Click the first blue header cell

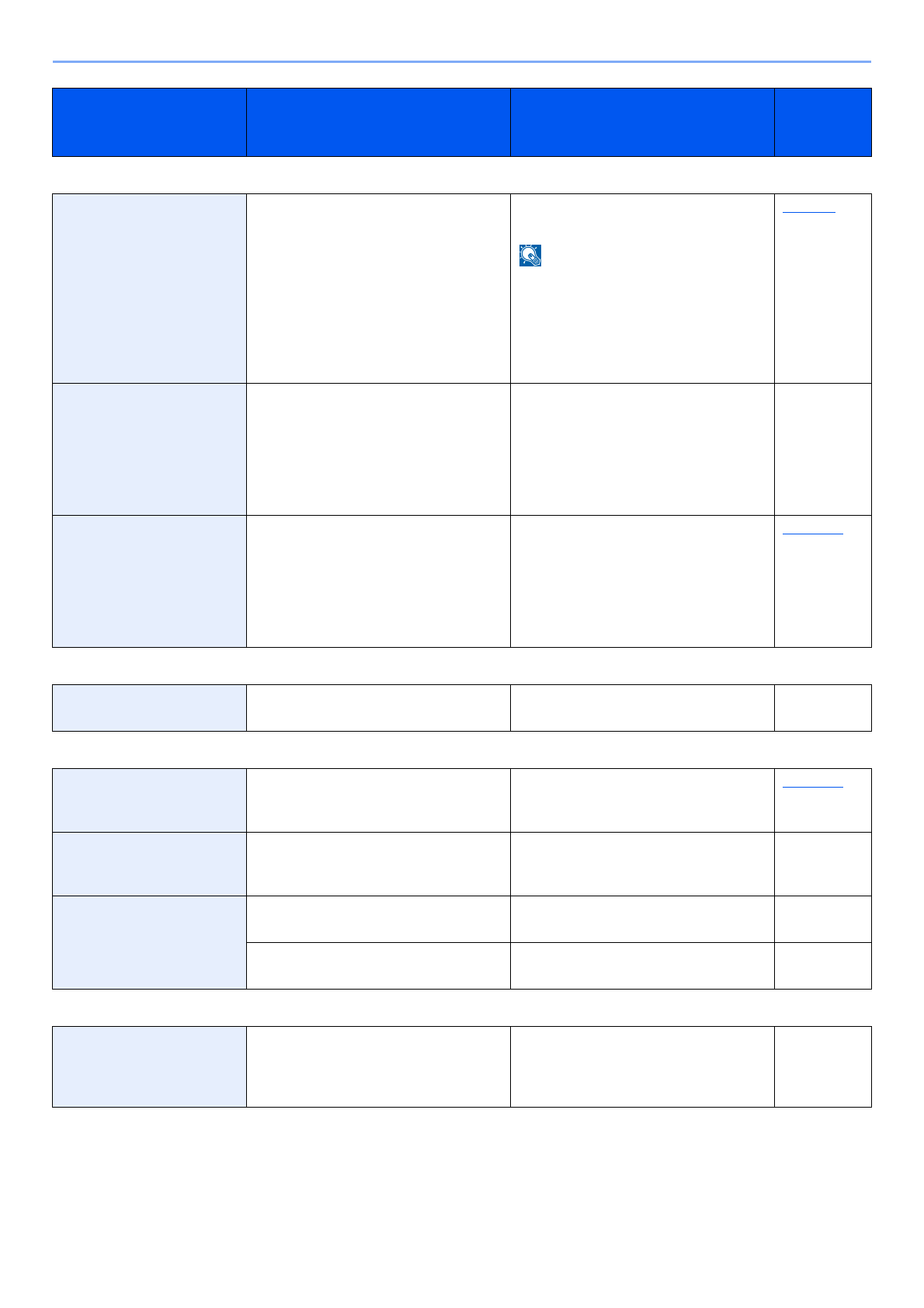click(149, 122)
